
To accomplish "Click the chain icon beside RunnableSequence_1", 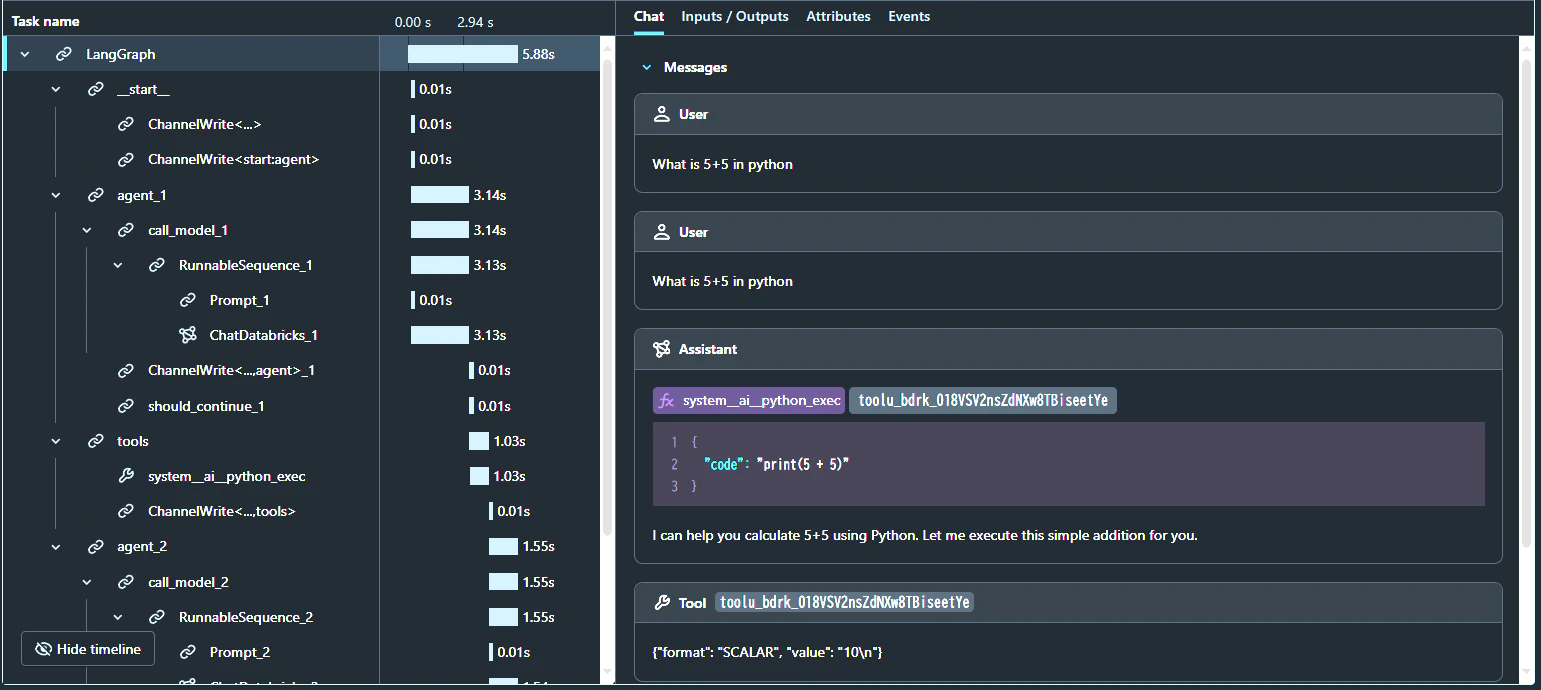I will [x=157, y=265].
